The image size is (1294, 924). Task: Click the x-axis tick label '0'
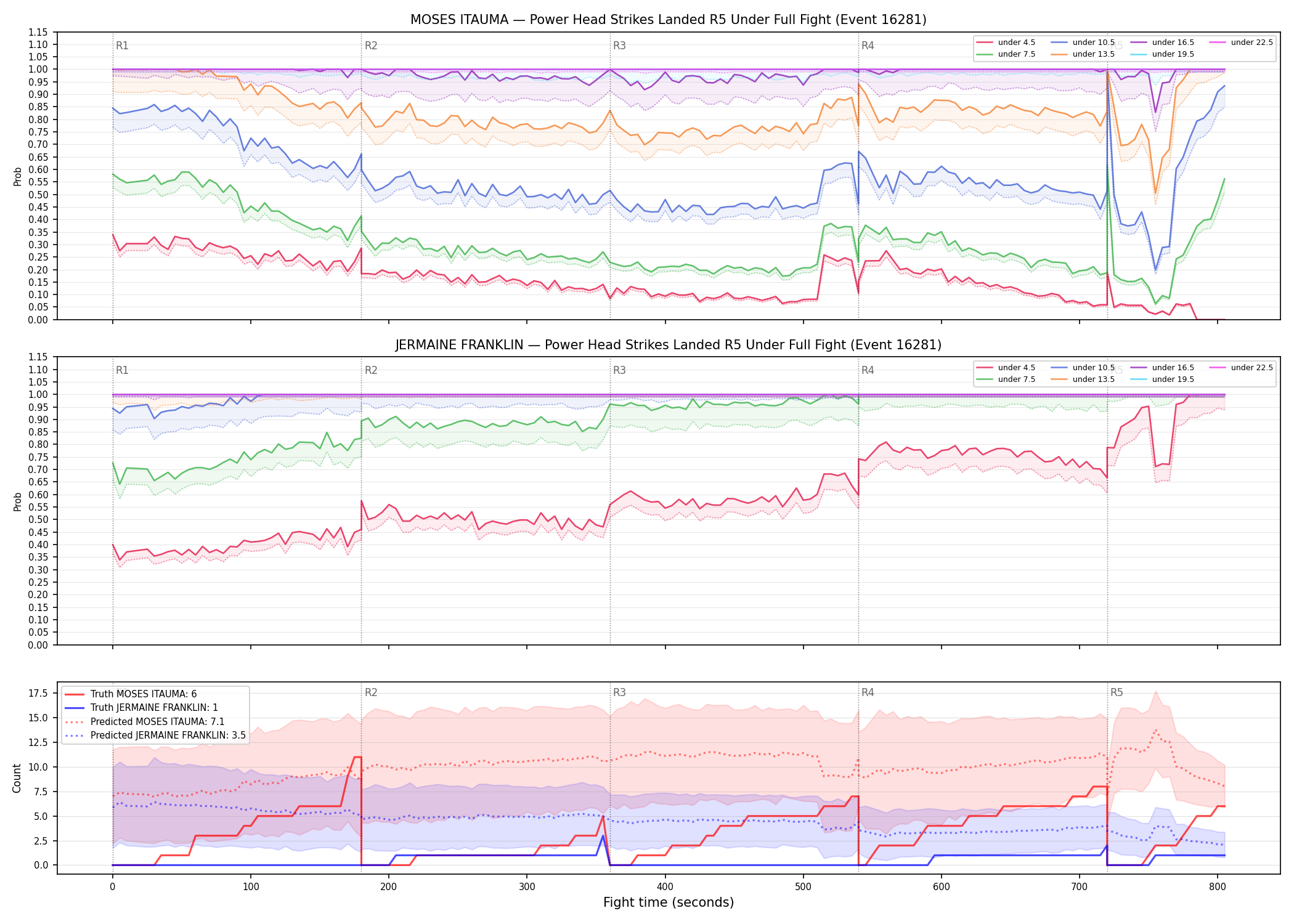(112, 887)
